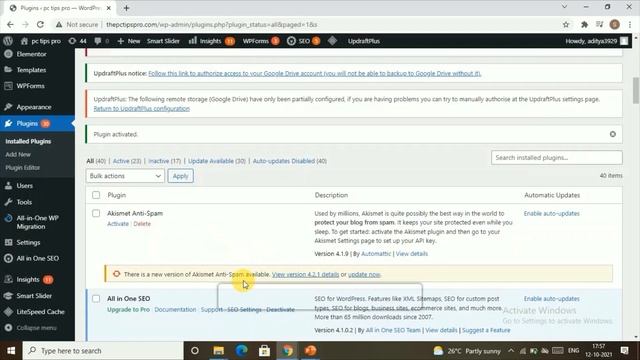Viewport: 640px width, 360px height.
Task: Tick the All in One SEO checkbox
Action: click(x=96, y=299)
